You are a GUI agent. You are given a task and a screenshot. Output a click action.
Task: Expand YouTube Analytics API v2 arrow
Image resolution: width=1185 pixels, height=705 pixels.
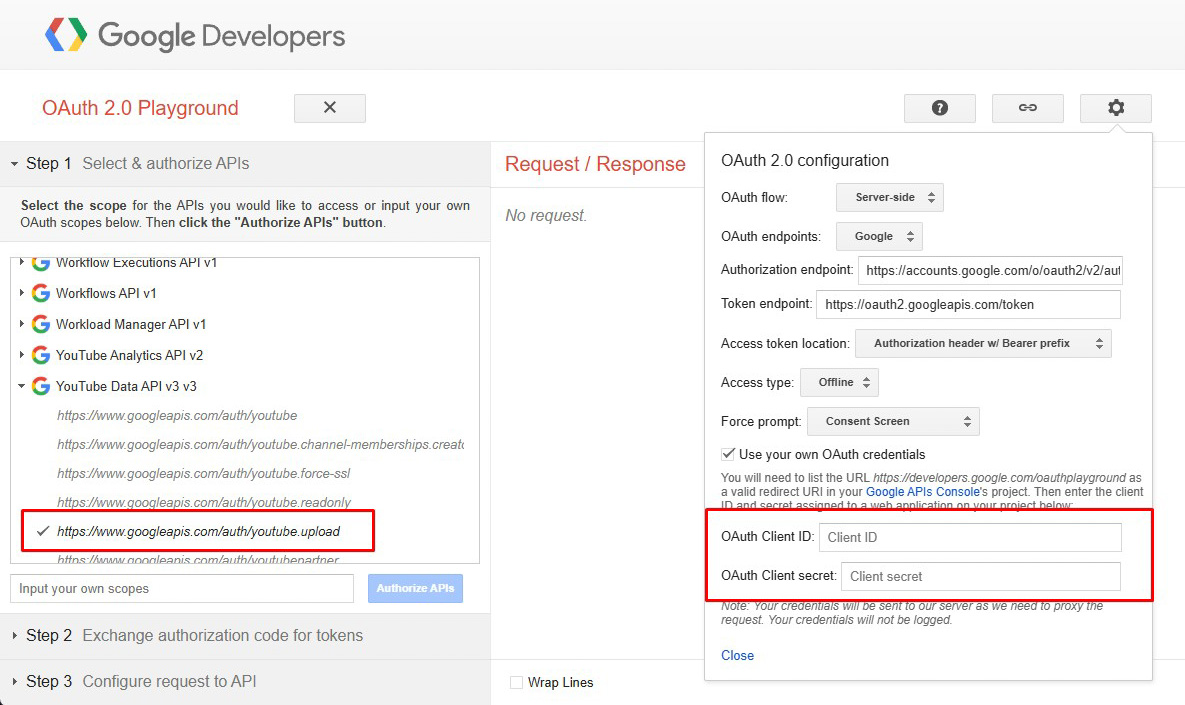coord(21,354)
